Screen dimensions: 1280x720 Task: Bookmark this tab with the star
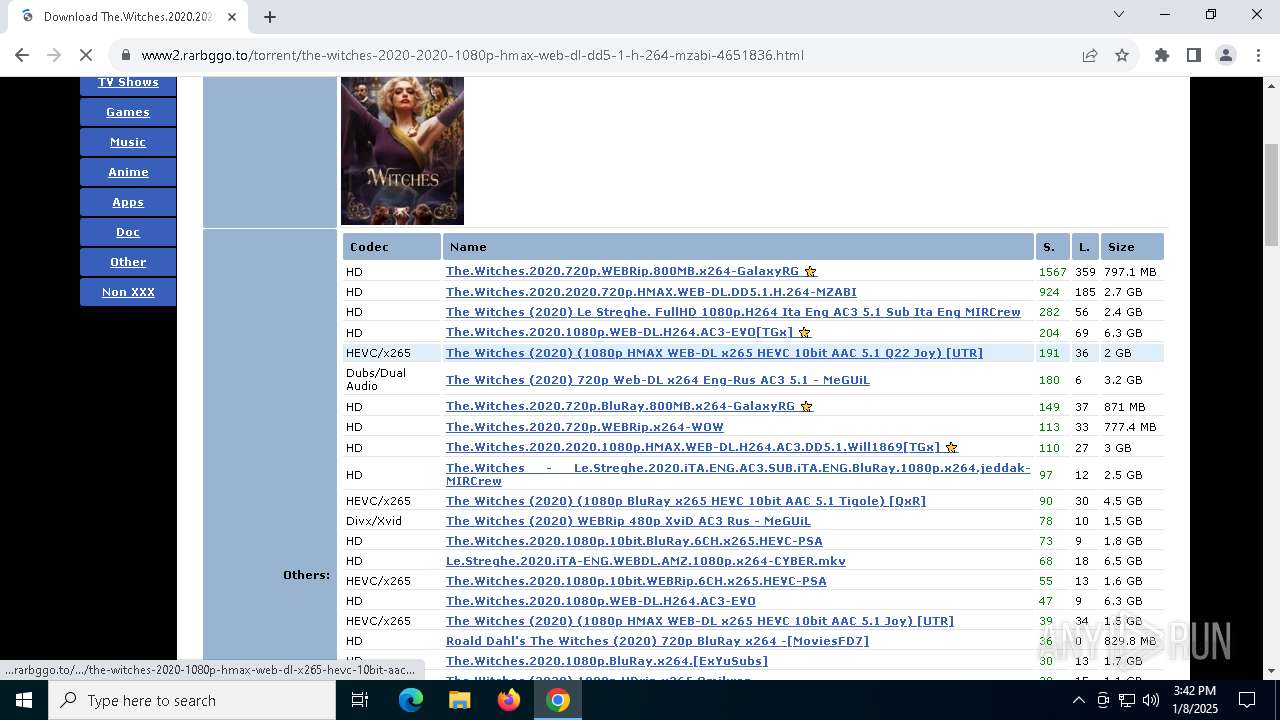click(x=1122, y=55)
